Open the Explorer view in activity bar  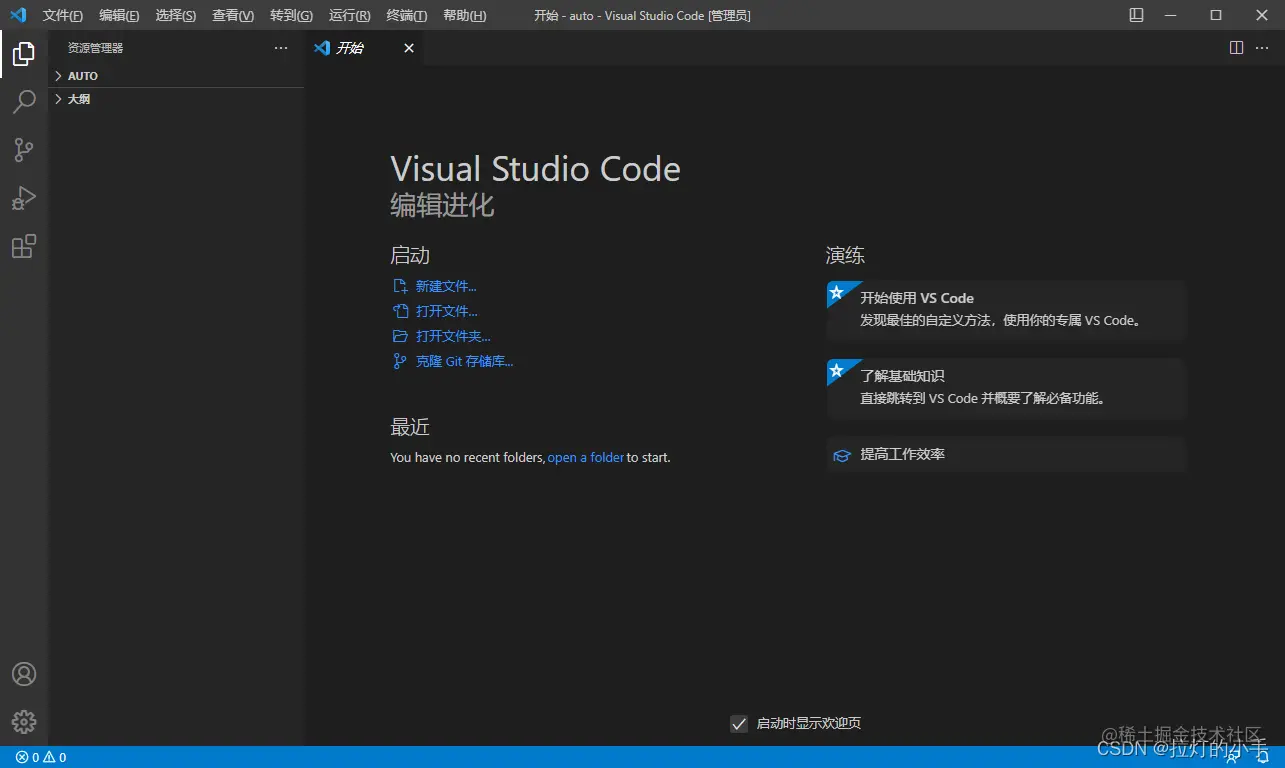tap(24, 54)
